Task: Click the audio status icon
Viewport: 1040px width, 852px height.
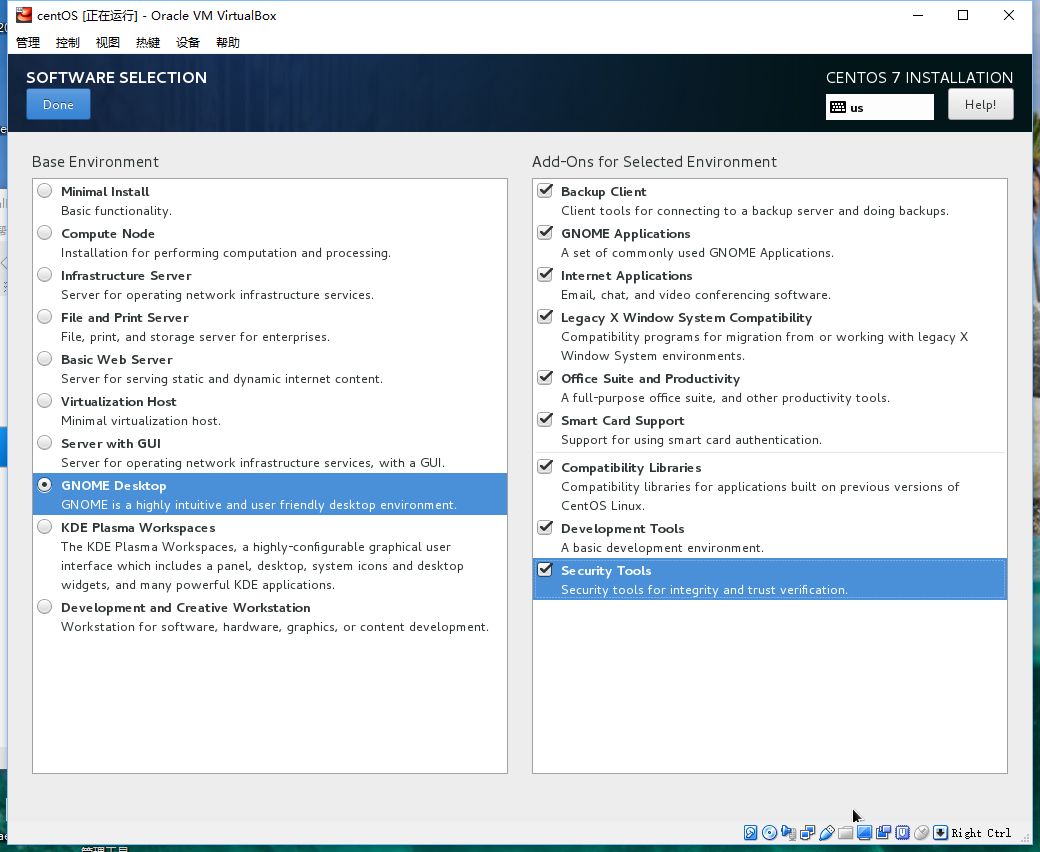Action: pos(789,833)
